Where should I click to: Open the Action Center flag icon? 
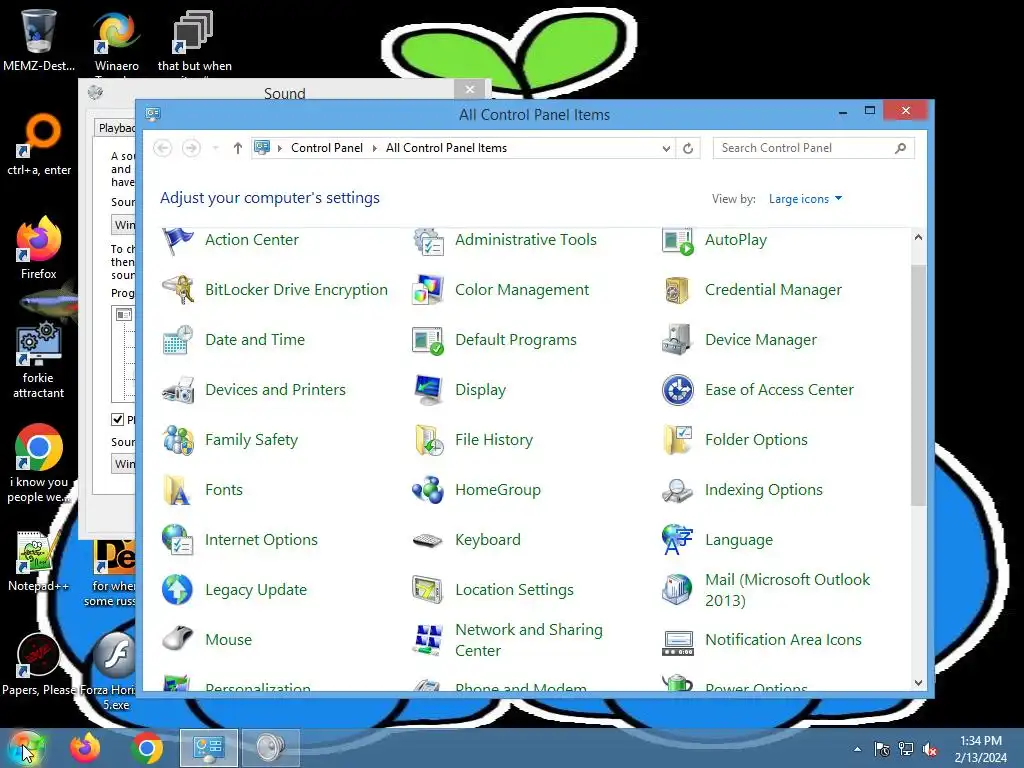178,241
